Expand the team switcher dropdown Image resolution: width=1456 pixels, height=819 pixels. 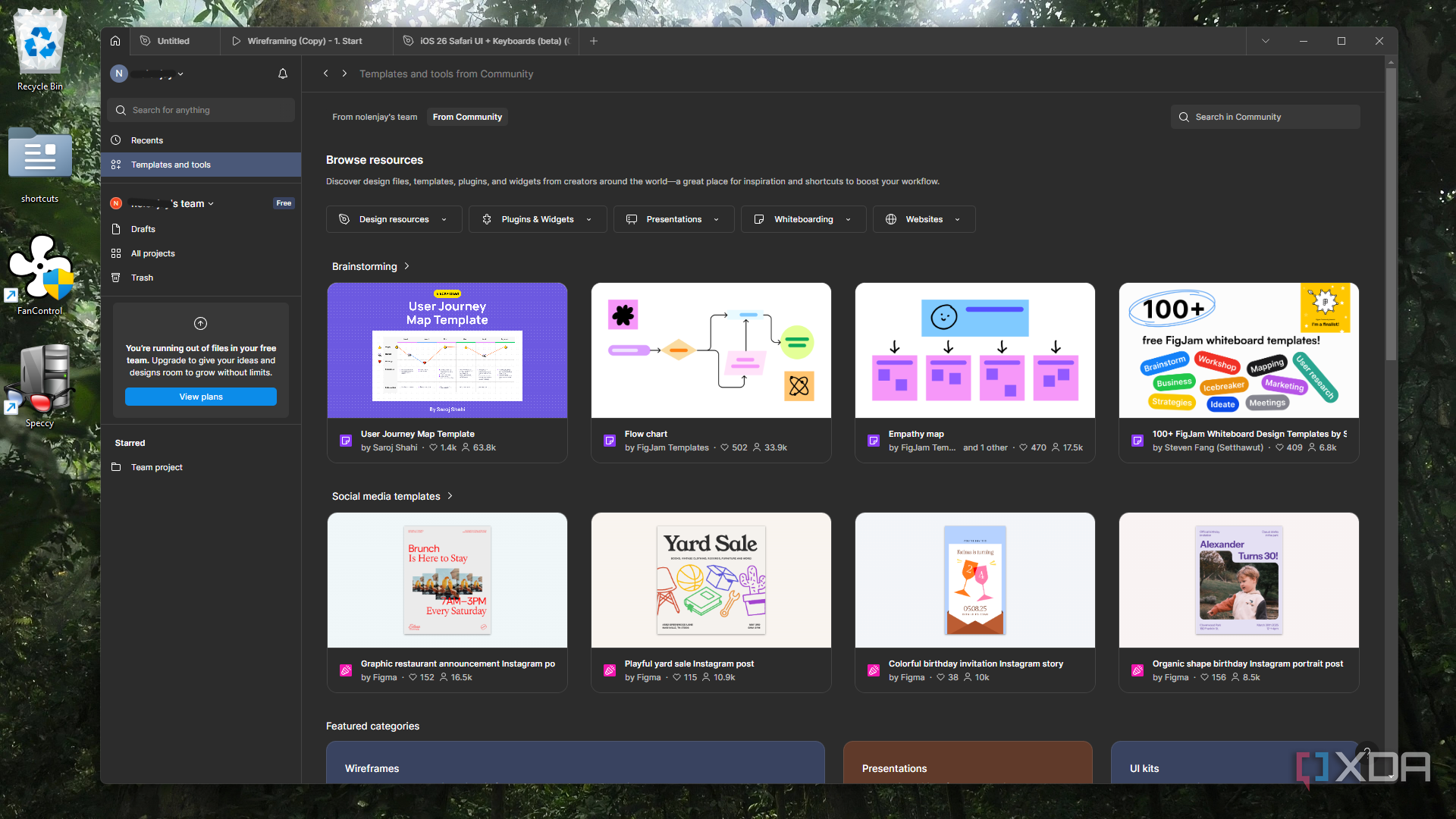point(211,204)
